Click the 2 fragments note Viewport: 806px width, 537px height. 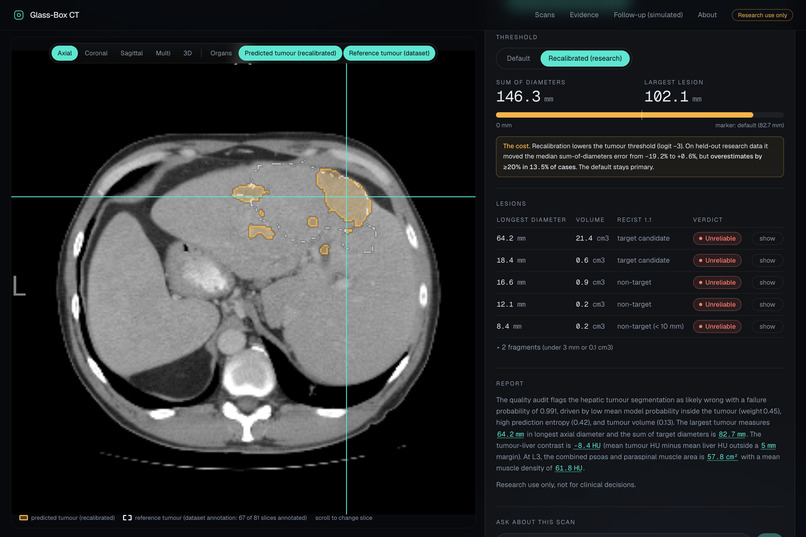pyautogui.click(x=555, y=347)
